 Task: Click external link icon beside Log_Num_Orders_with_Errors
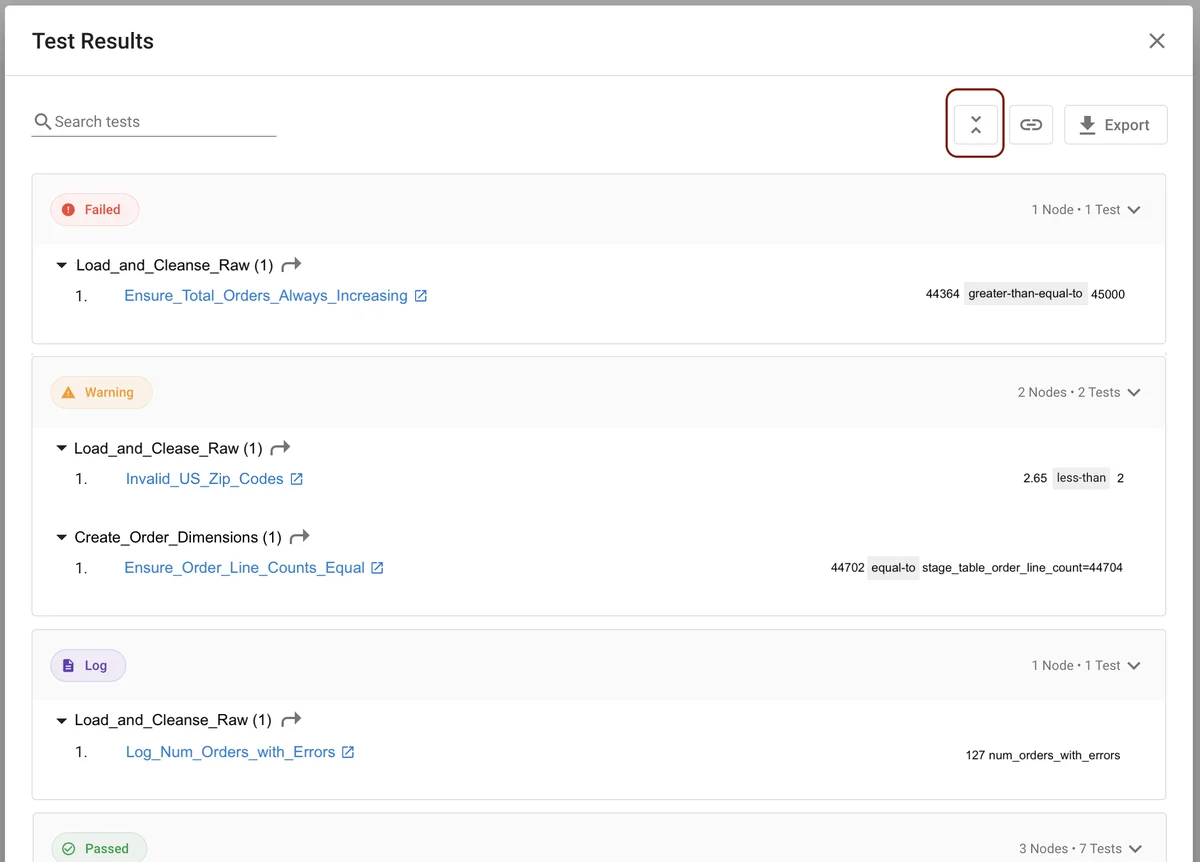(x=348, y=752)
